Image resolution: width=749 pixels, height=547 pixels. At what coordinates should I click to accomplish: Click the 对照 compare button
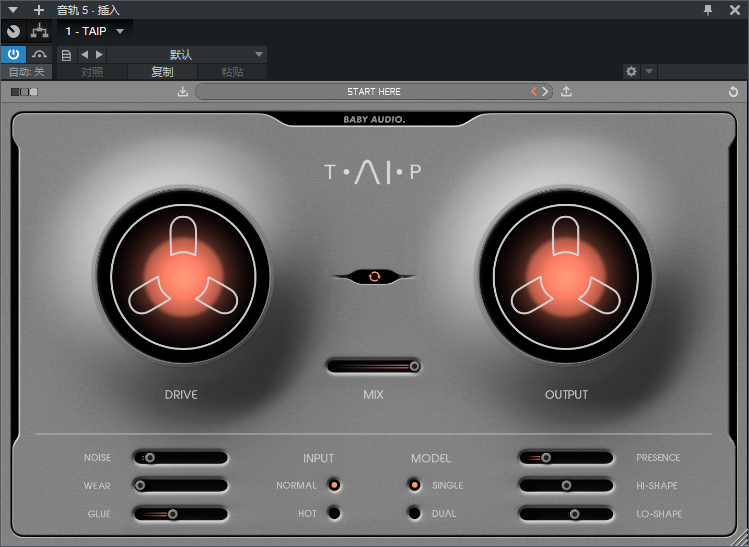coord(92,72)
